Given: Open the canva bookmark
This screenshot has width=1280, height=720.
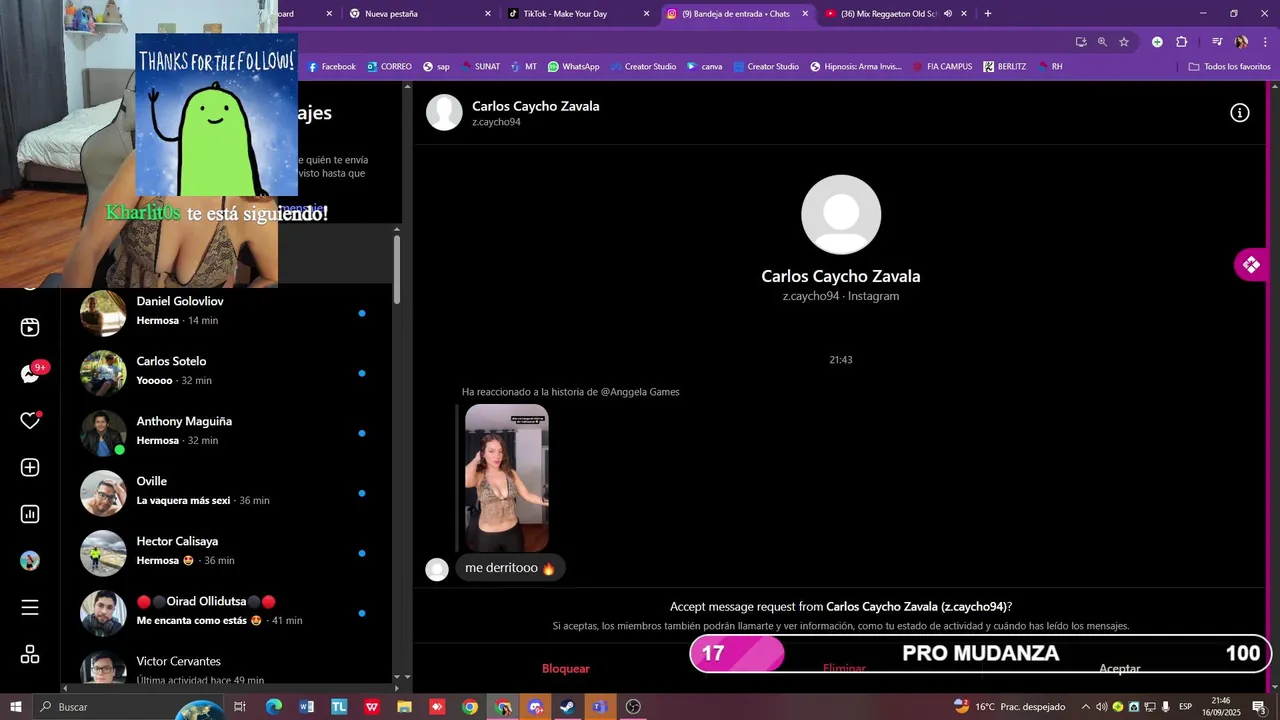Looking at the screenshot, I should [x=704, y=67].
